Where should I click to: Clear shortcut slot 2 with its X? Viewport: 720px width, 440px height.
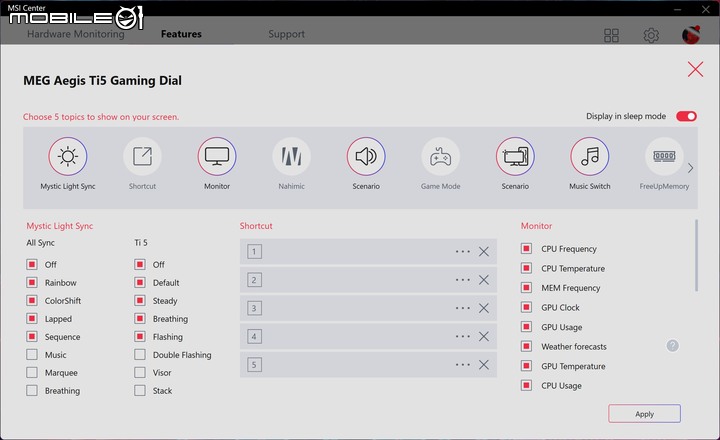click(x=484, y=280)
